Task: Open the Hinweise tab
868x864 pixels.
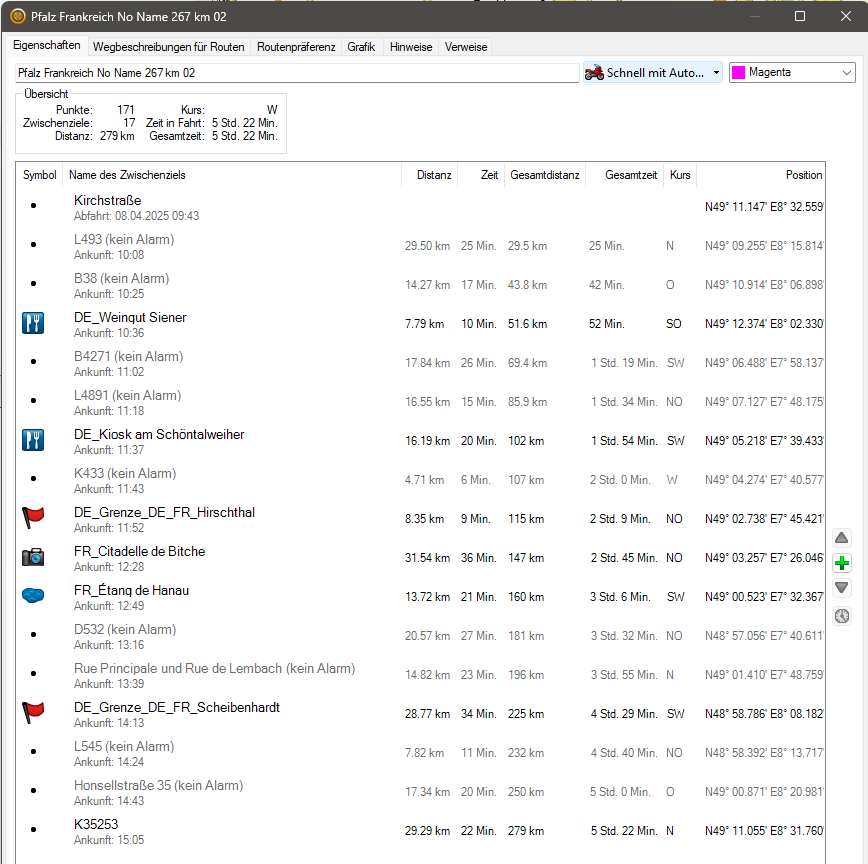Action: pos(411,47)
